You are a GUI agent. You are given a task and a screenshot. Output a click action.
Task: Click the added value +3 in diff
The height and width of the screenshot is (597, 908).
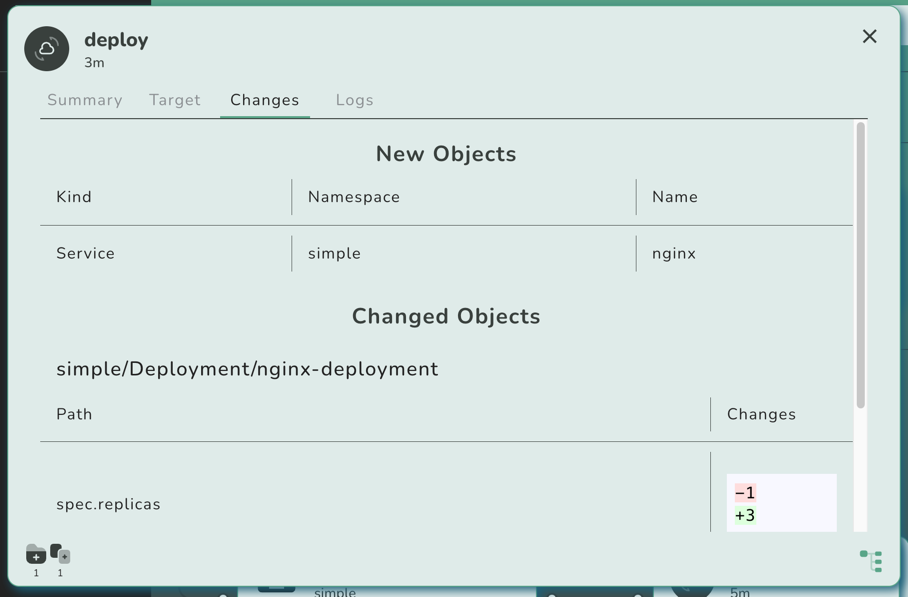(745, 516)
